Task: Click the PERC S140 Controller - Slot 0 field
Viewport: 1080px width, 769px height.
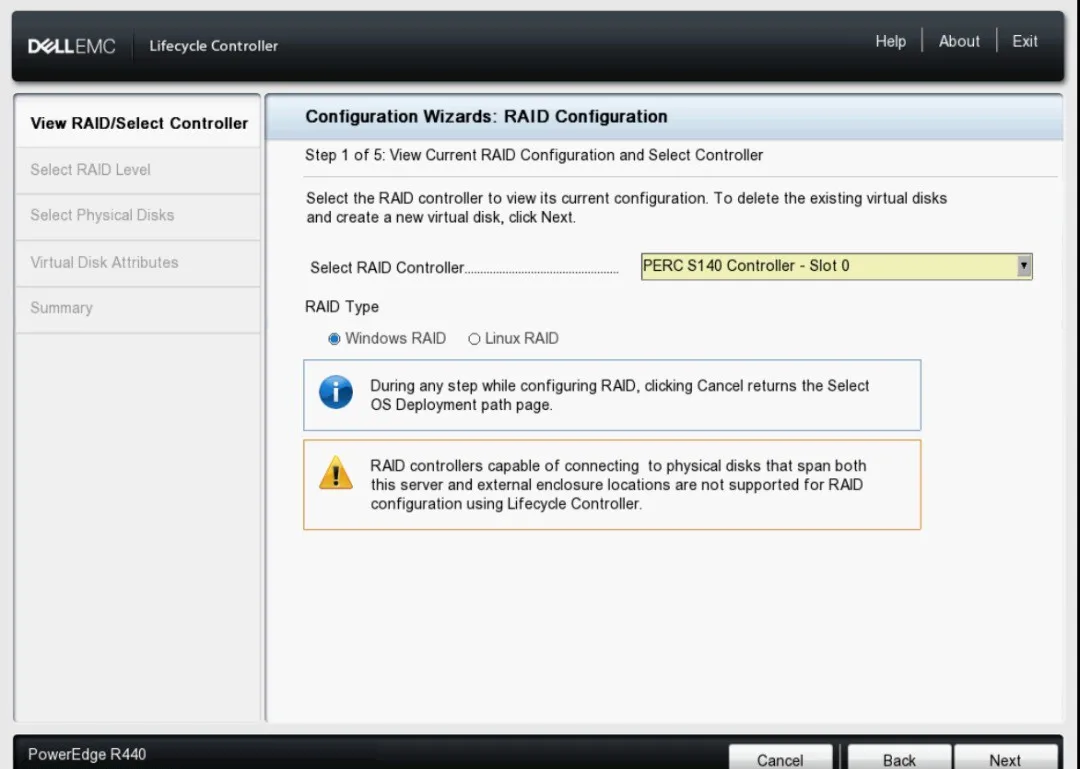Action: (836, 266)
